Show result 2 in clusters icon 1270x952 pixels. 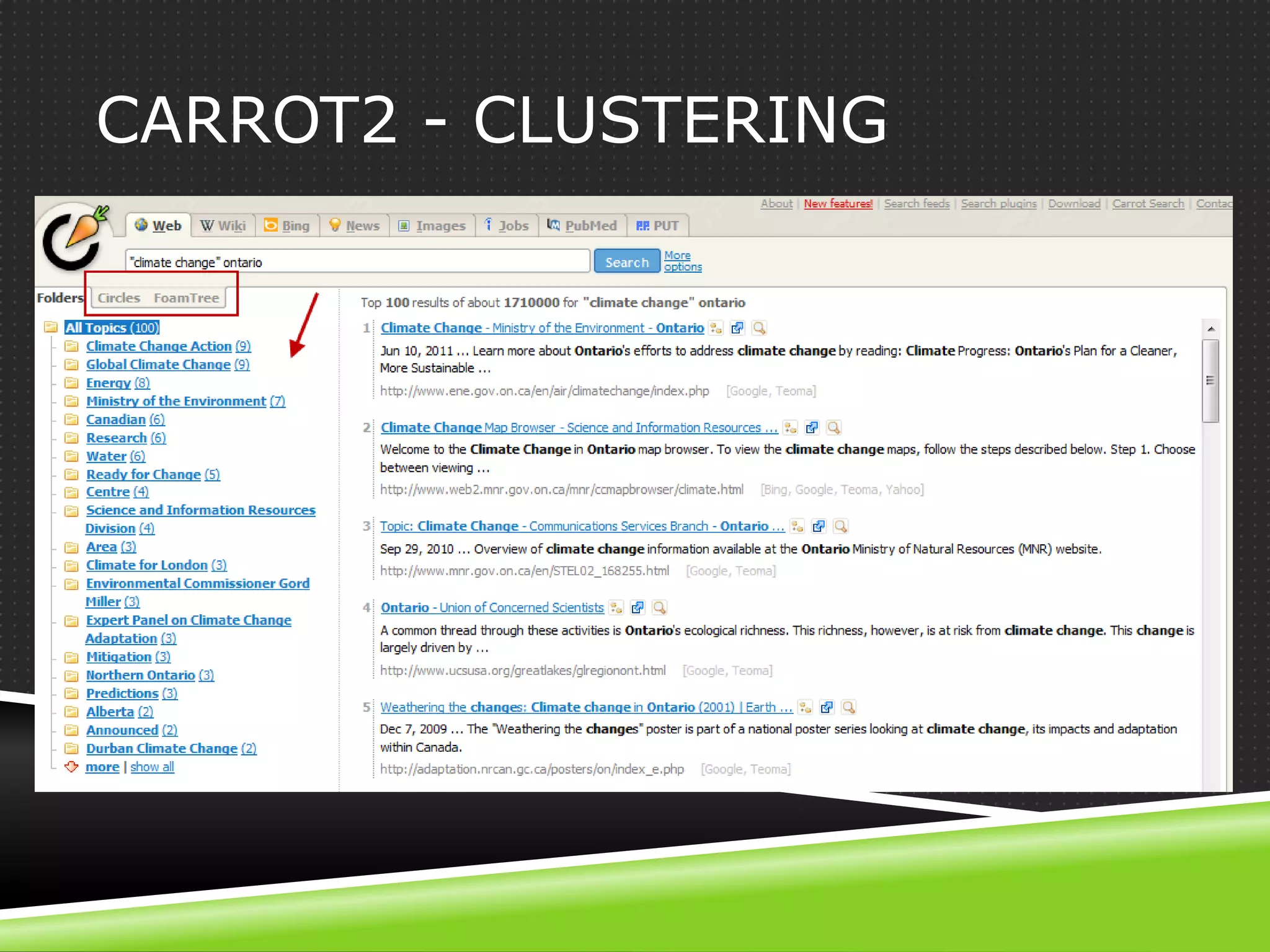point(790,428)
